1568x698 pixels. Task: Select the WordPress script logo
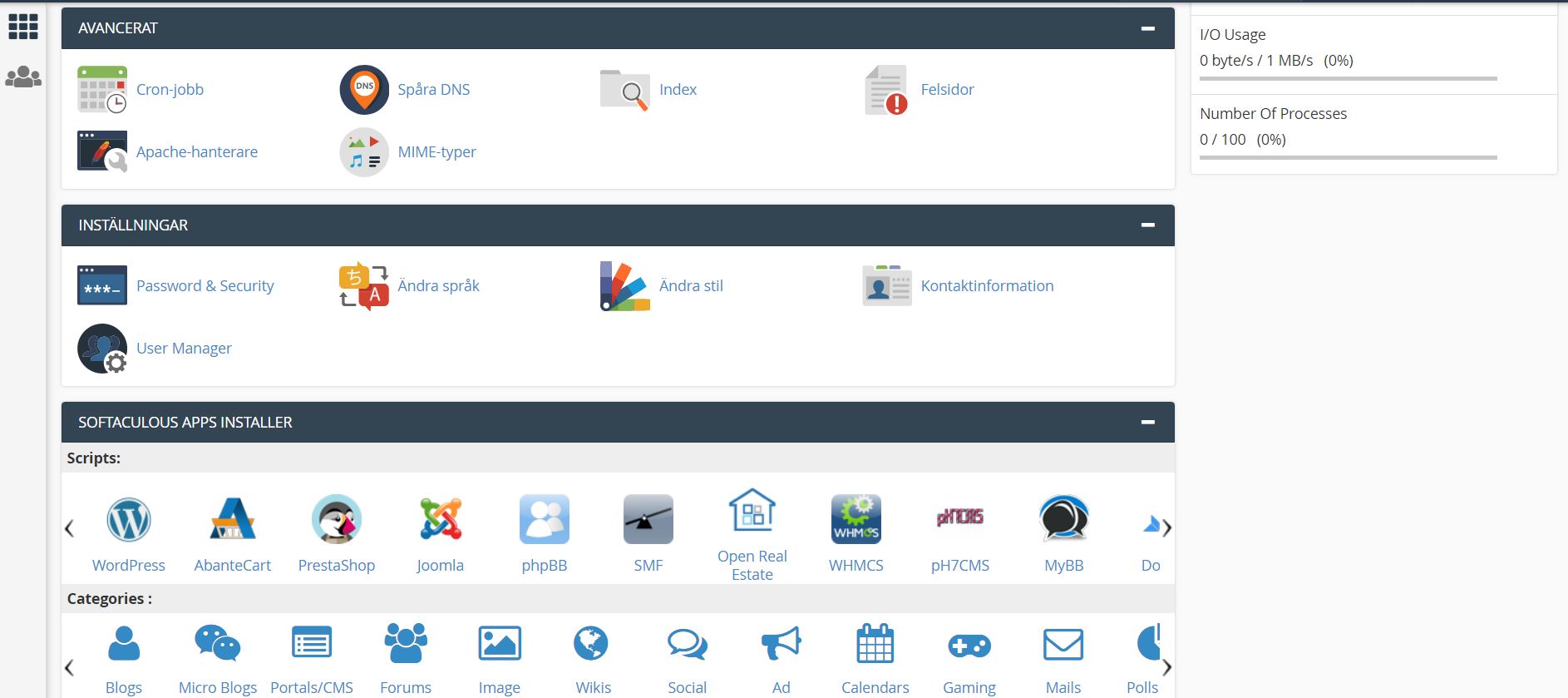(129, 520)
